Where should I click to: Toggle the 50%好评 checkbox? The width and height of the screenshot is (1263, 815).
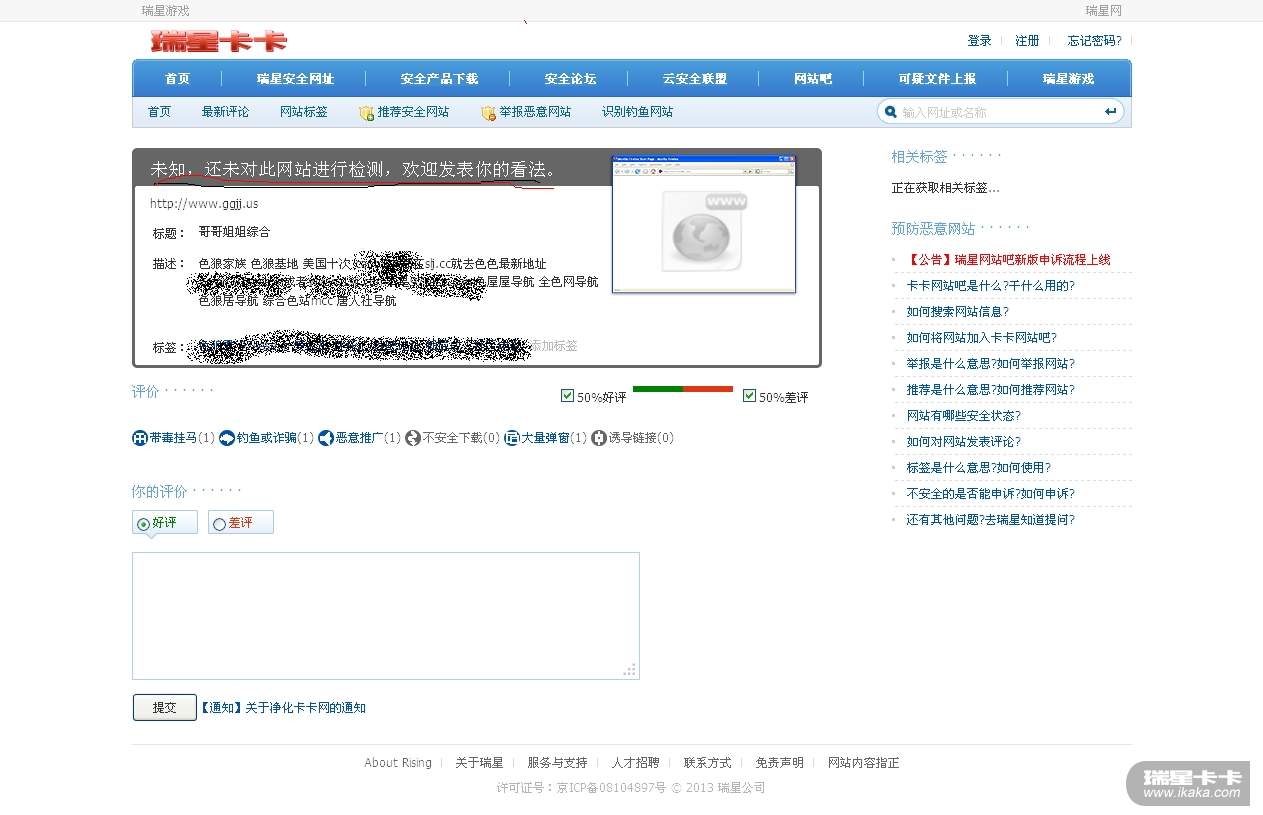coord(568,396)
